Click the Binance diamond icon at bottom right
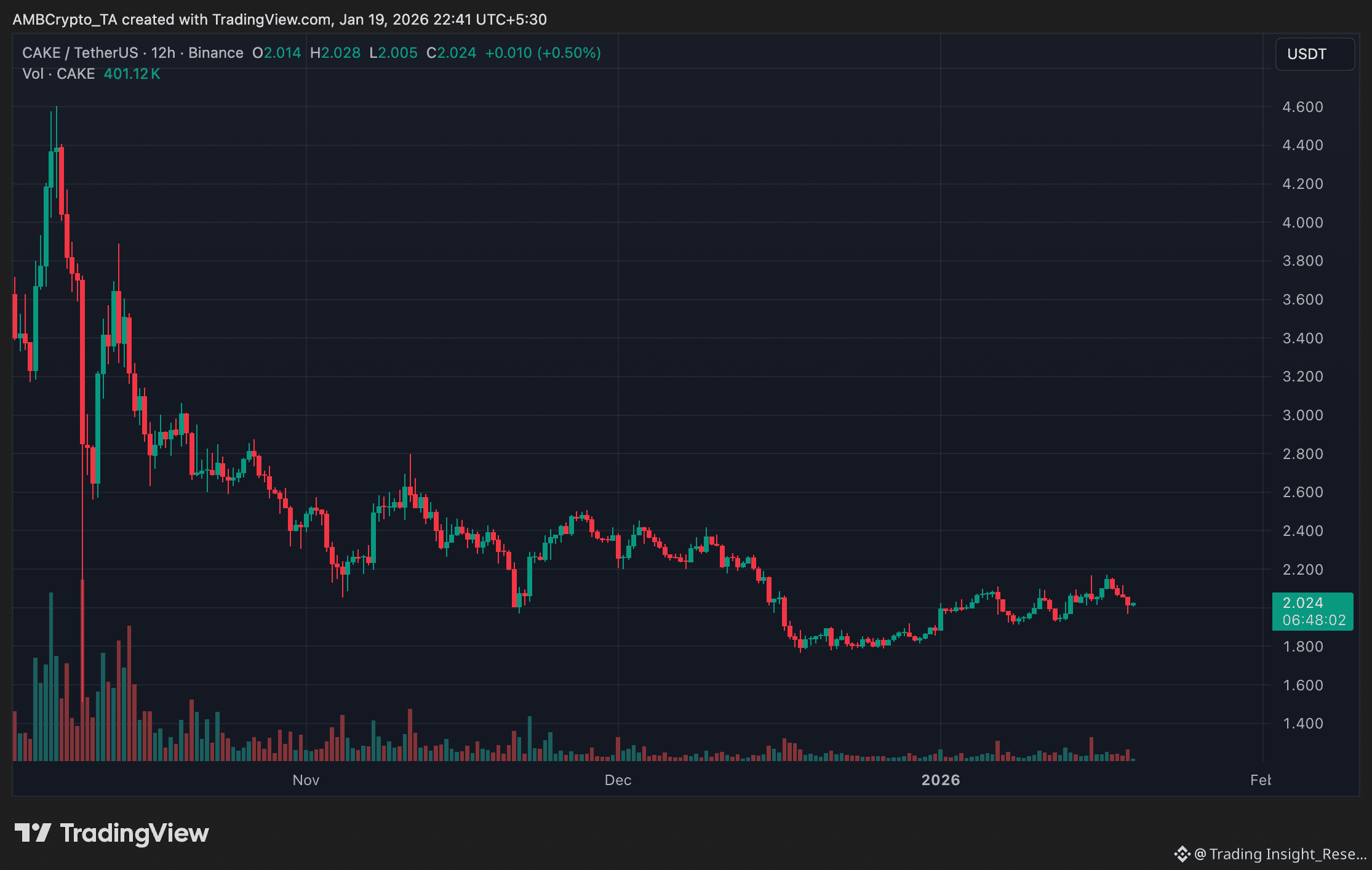This screenshot has height=870, width=1372. (1182, 854)
